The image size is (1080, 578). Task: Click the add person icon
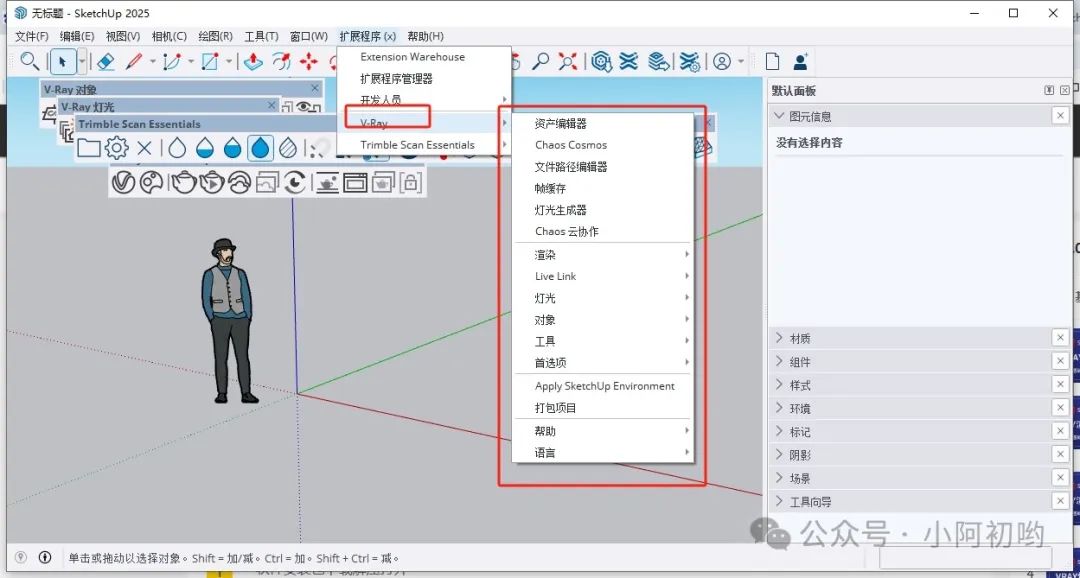pyautogui.click(x=800, y=62)
